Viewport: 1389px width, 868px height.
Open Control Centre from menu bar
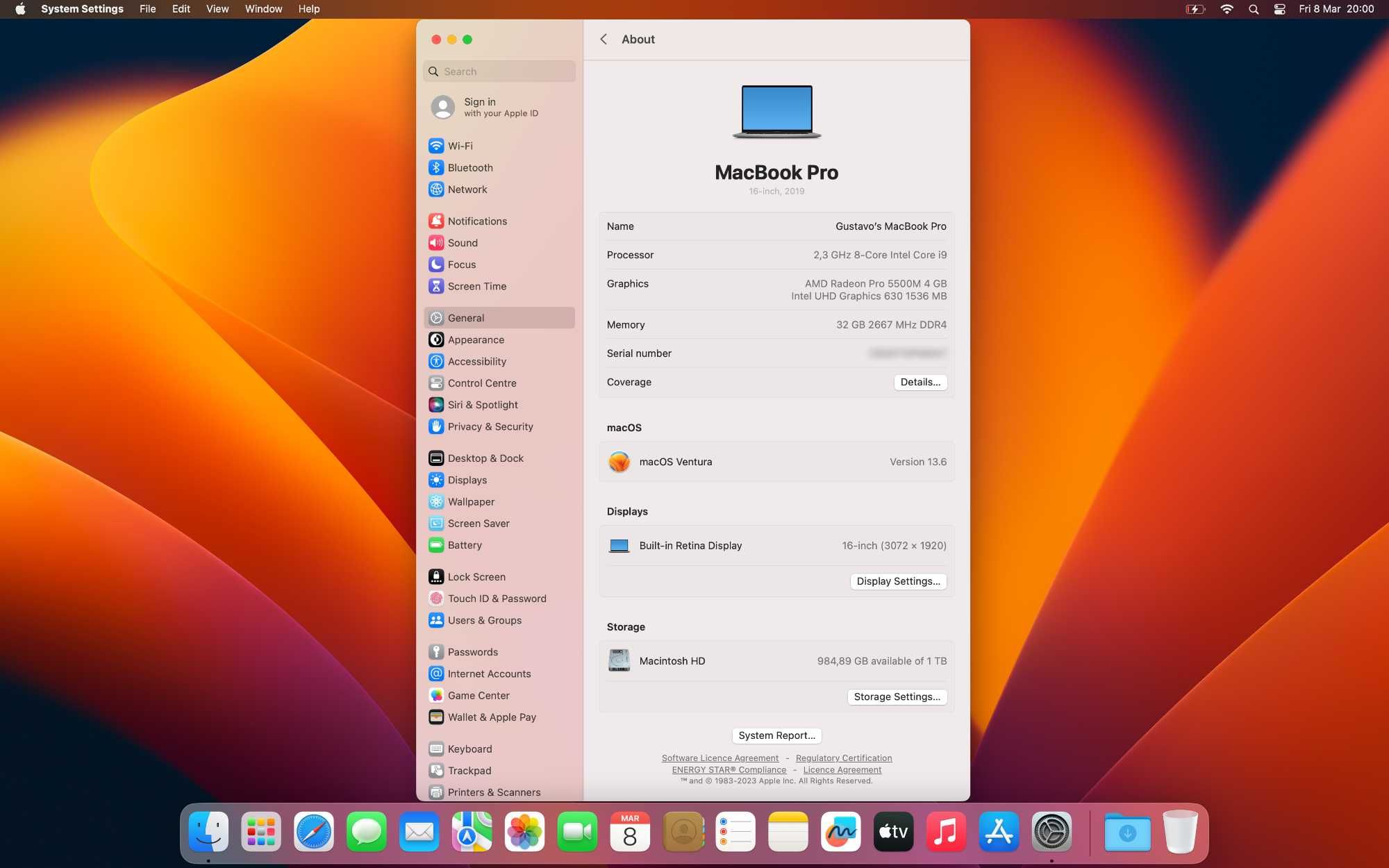pyautogui.click(x=1279, y=9)
